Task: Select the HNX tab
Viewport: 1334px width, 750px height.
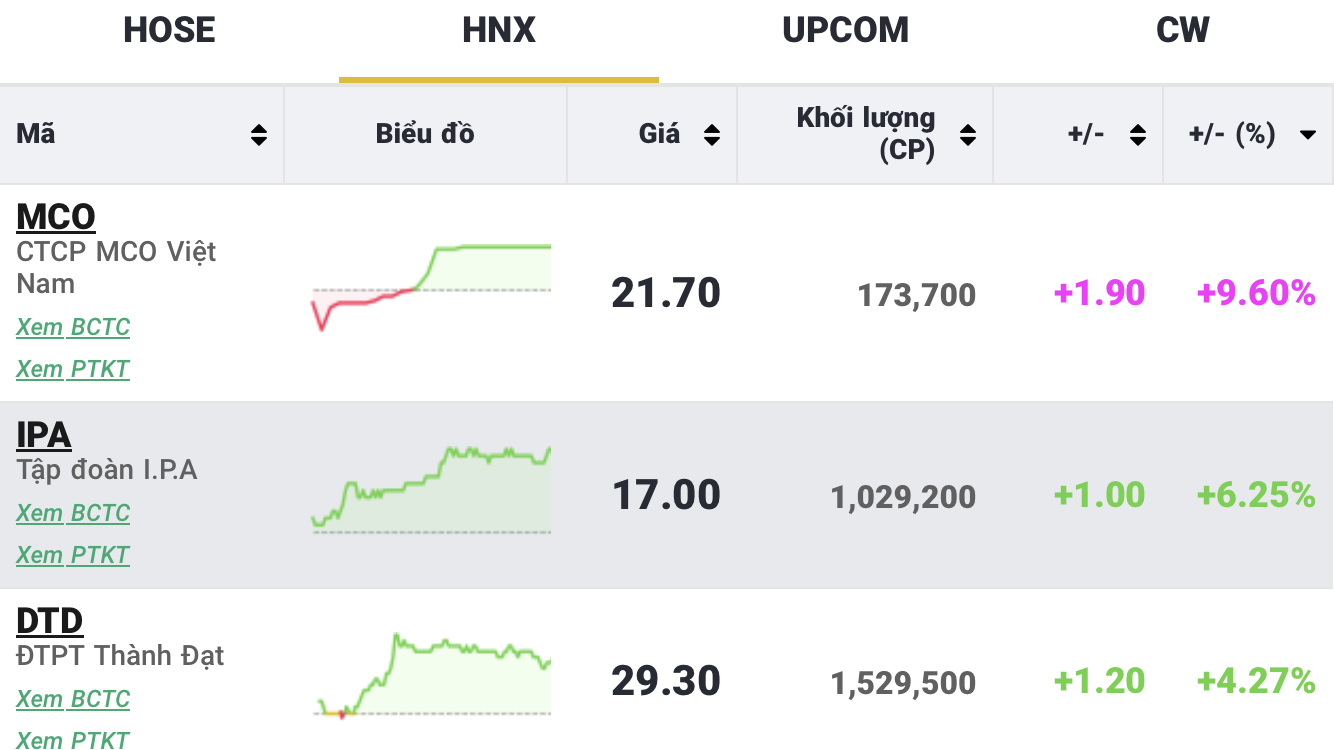Action: (499, 30)
